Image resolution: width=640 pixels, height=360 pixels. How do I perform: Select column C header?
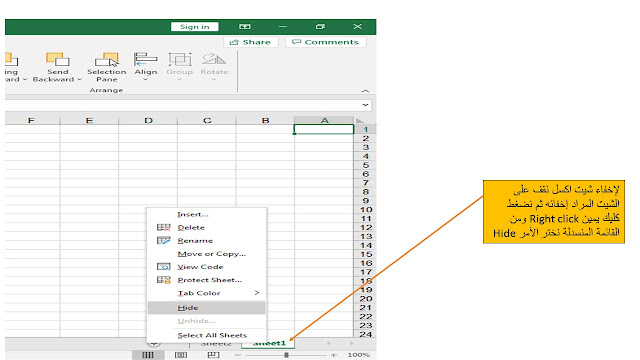[x=207, y=120]
